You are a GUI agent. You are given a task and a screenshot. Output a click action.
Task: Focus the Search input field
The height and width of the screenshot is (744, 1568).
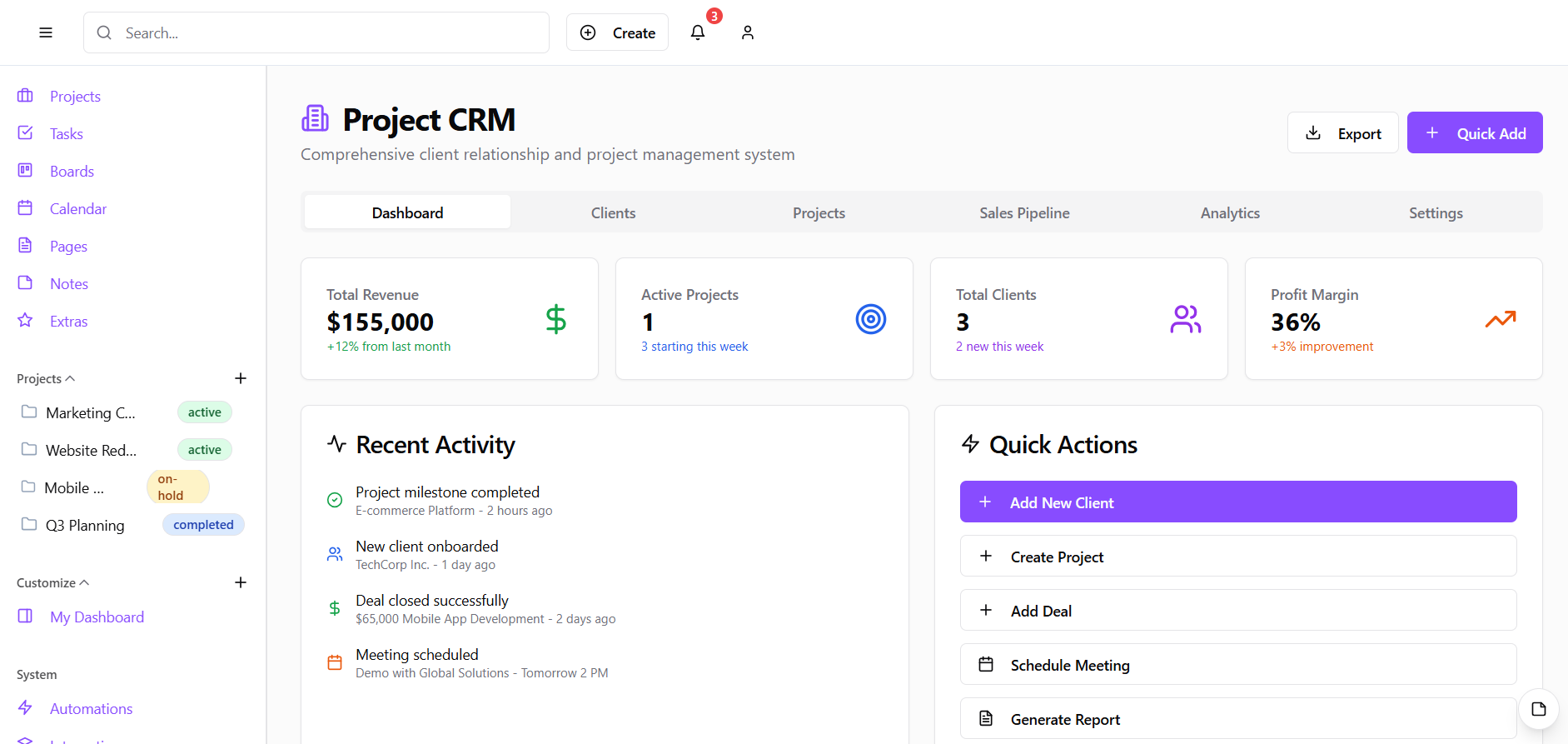point(316,32)
